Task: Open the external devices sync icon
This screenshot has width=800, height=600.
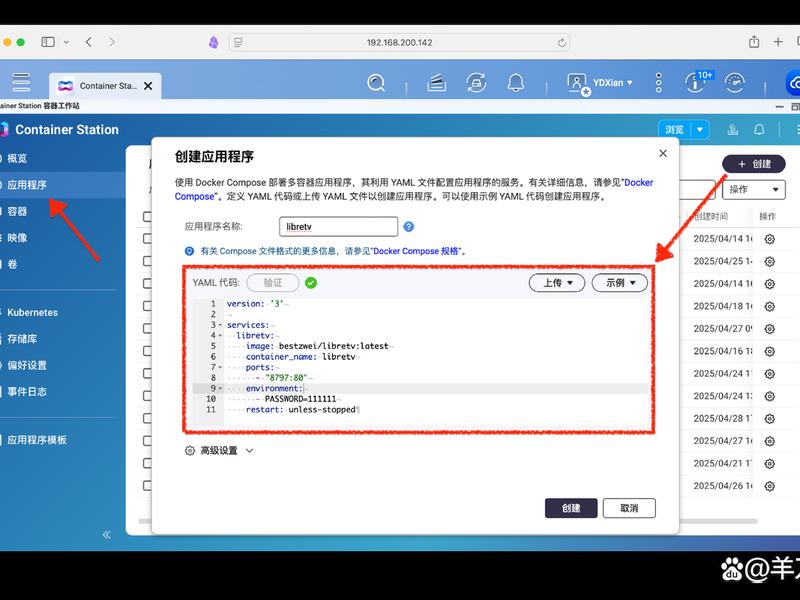Action: coord(476,83)
